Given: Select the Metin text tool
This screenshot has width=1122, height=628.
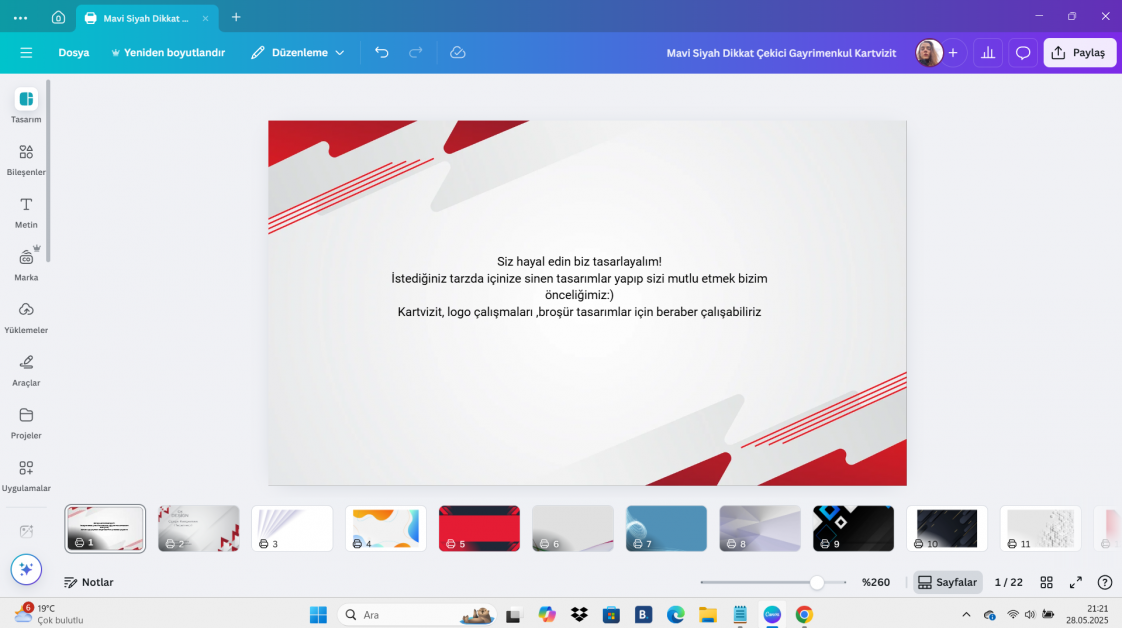Looking at the screenshot, I should click(26, 210).
